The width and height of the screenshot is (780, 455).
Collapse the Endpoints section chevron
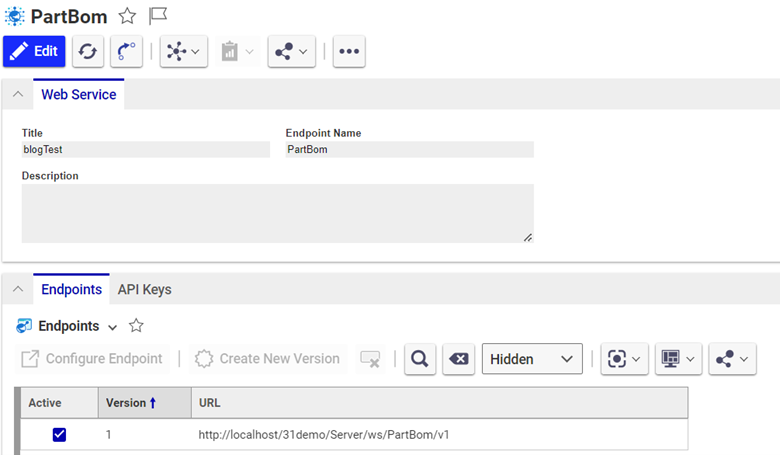[17, 290]
